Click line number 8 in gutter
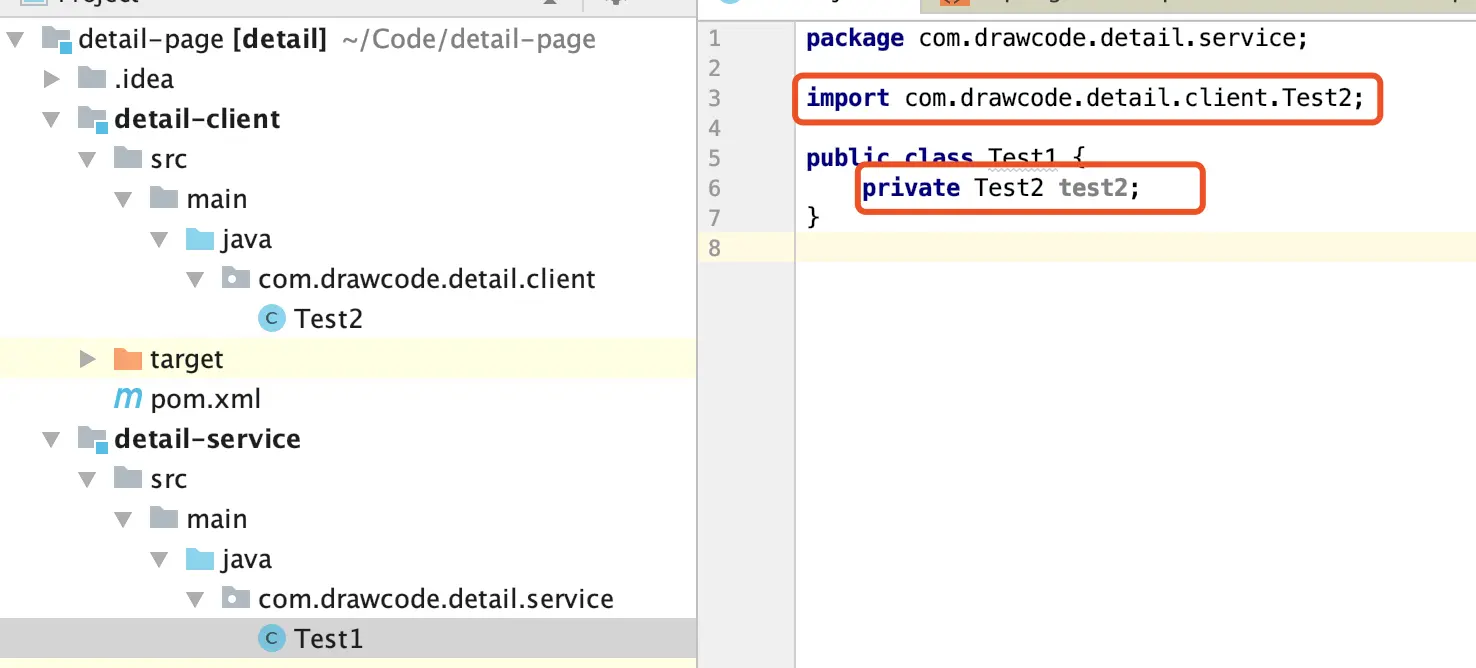The width and height of the screenshot is (1476, 668). [714, 248]
